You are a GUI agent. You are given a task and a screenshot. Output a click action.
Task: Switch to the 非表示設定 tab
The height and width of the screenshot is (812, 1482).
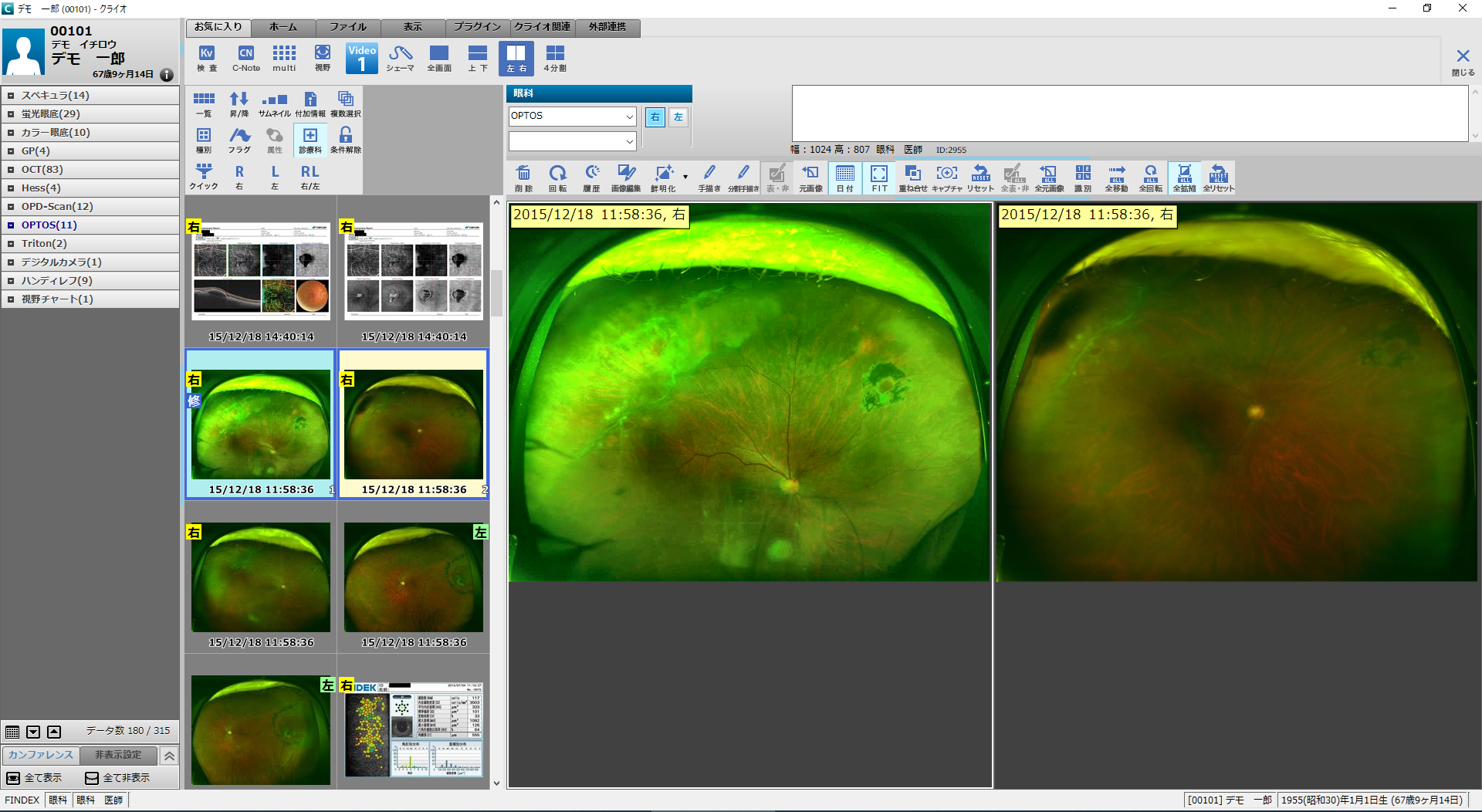coord(118,755)
